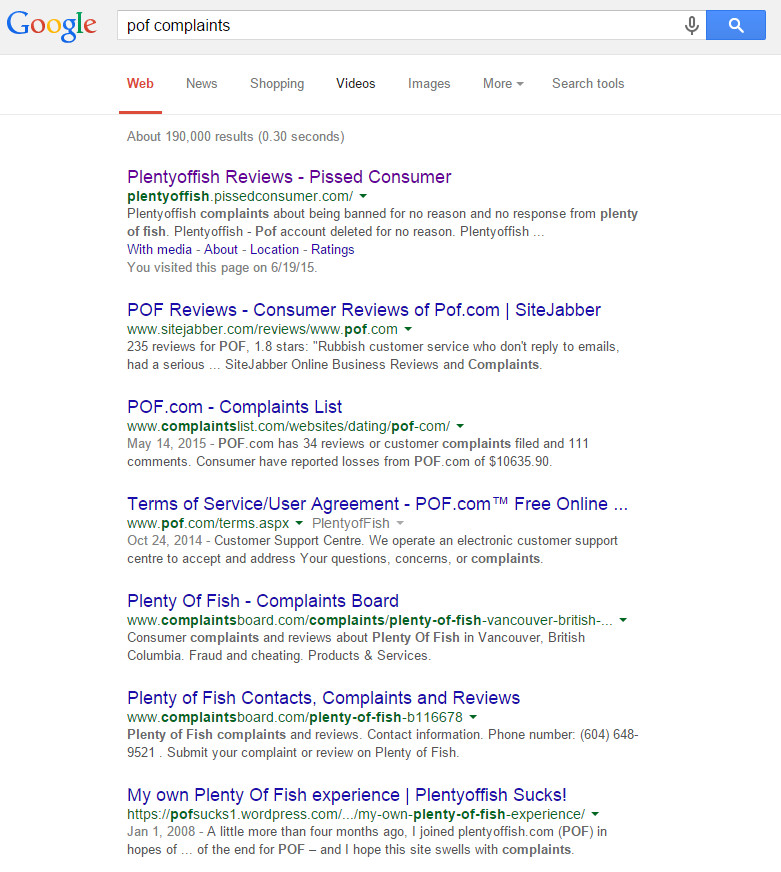The image size is (781, 872).
Task: Open Plenty of Fish Contacts, Complaints and Reviews
Action: coord(323,697)
